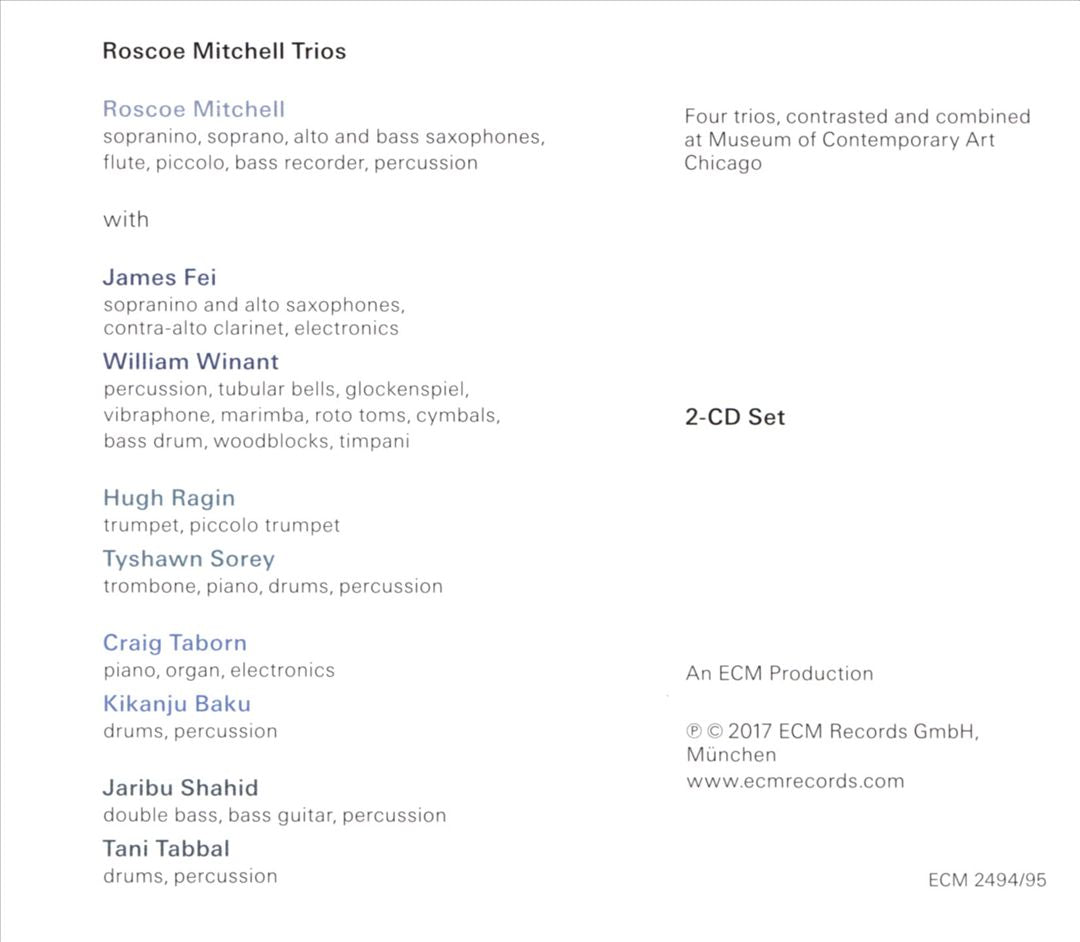
Task: Click the Craig Taborn name
Action: (x=175, y=643)
